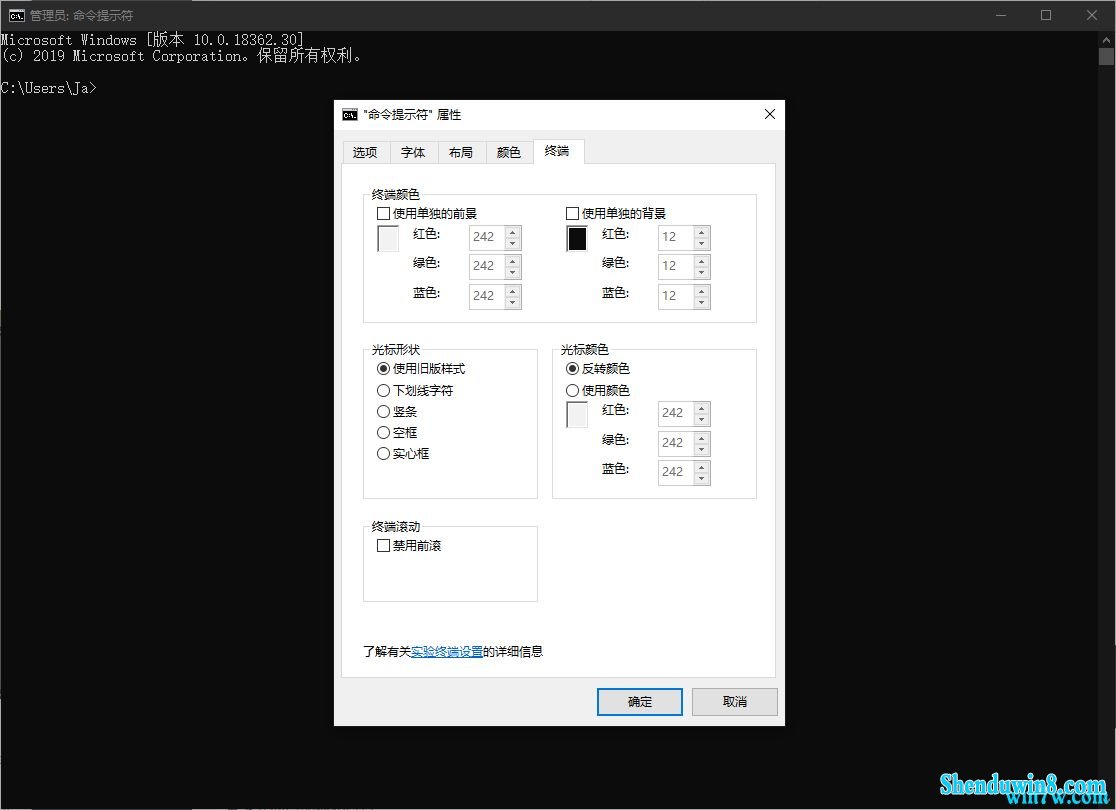Switch to the 字体 tab
The width and height of the screenshot is (1116, 810).
[x=413, y=152]
